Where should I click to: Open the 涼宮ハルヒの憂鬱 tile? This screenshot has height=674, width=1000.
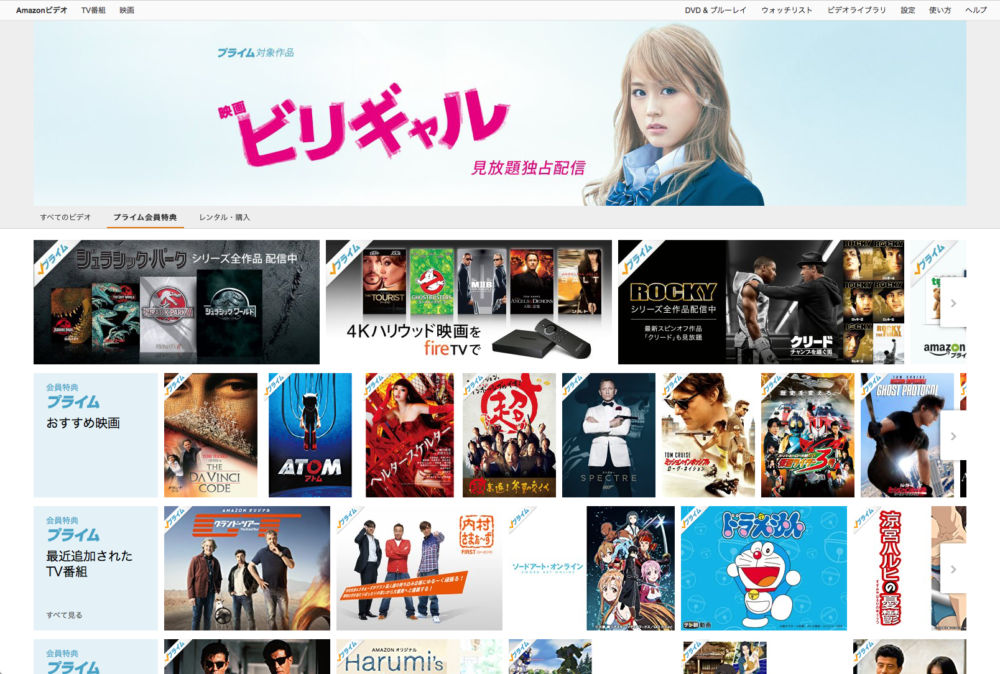pyautogui.click(x=909, y=568)
